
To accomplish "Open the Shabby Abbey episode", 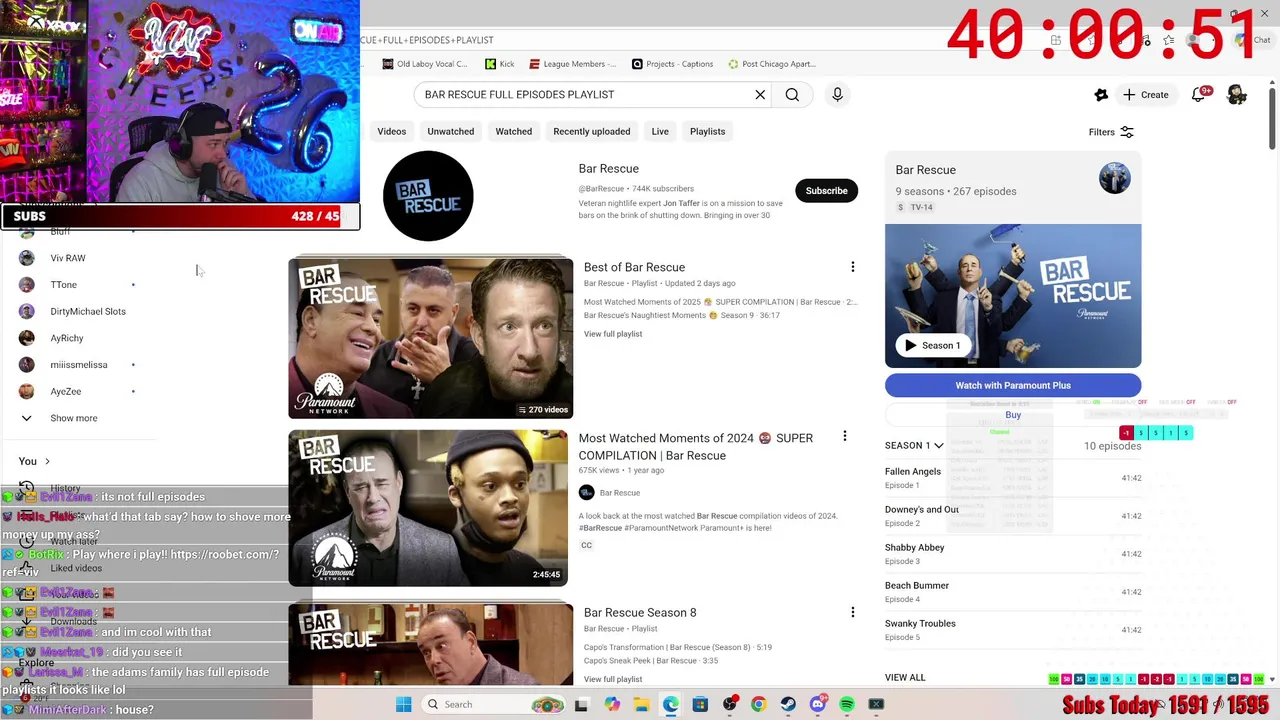I will pyautogui.click(x=1013, y=554).
